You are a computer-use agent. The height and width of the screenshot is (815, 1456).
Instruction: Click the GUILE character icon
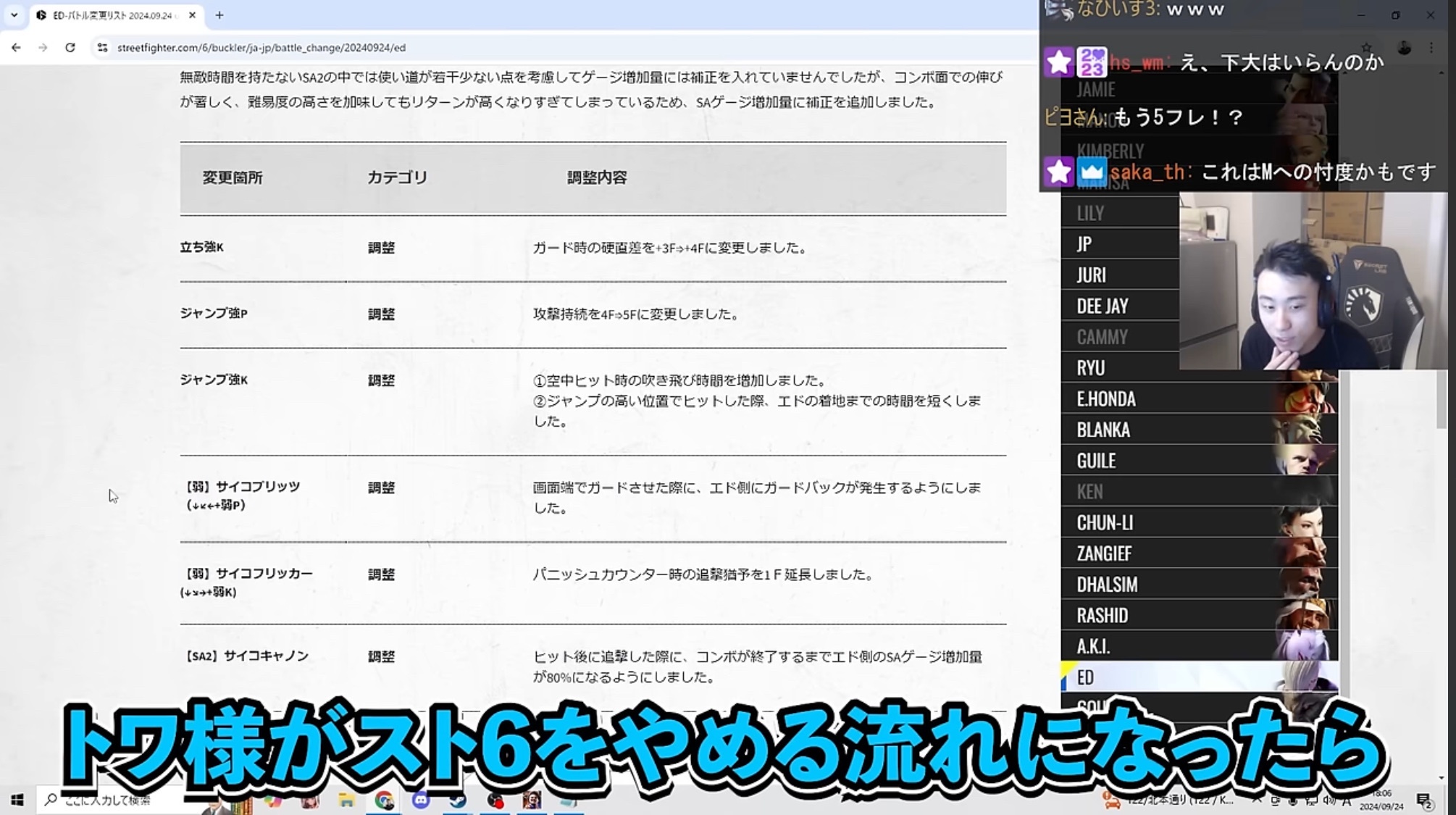pyautogui.click(x=1311, y=459)
